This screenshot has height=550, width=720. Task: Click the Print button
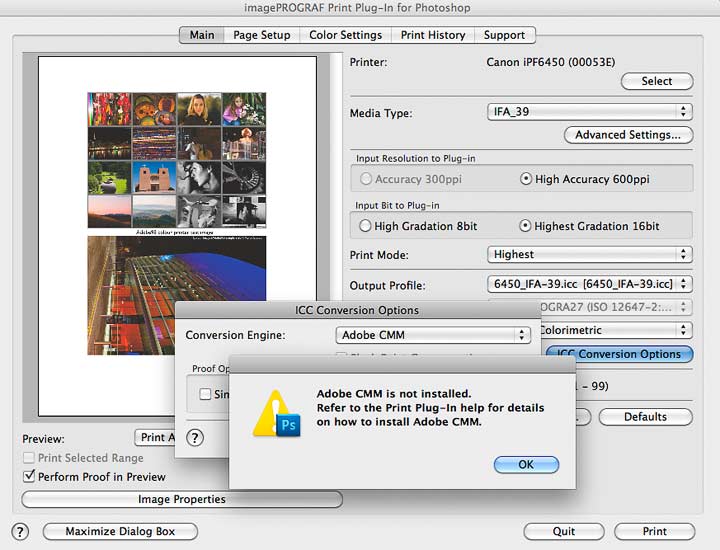[654, 532]
